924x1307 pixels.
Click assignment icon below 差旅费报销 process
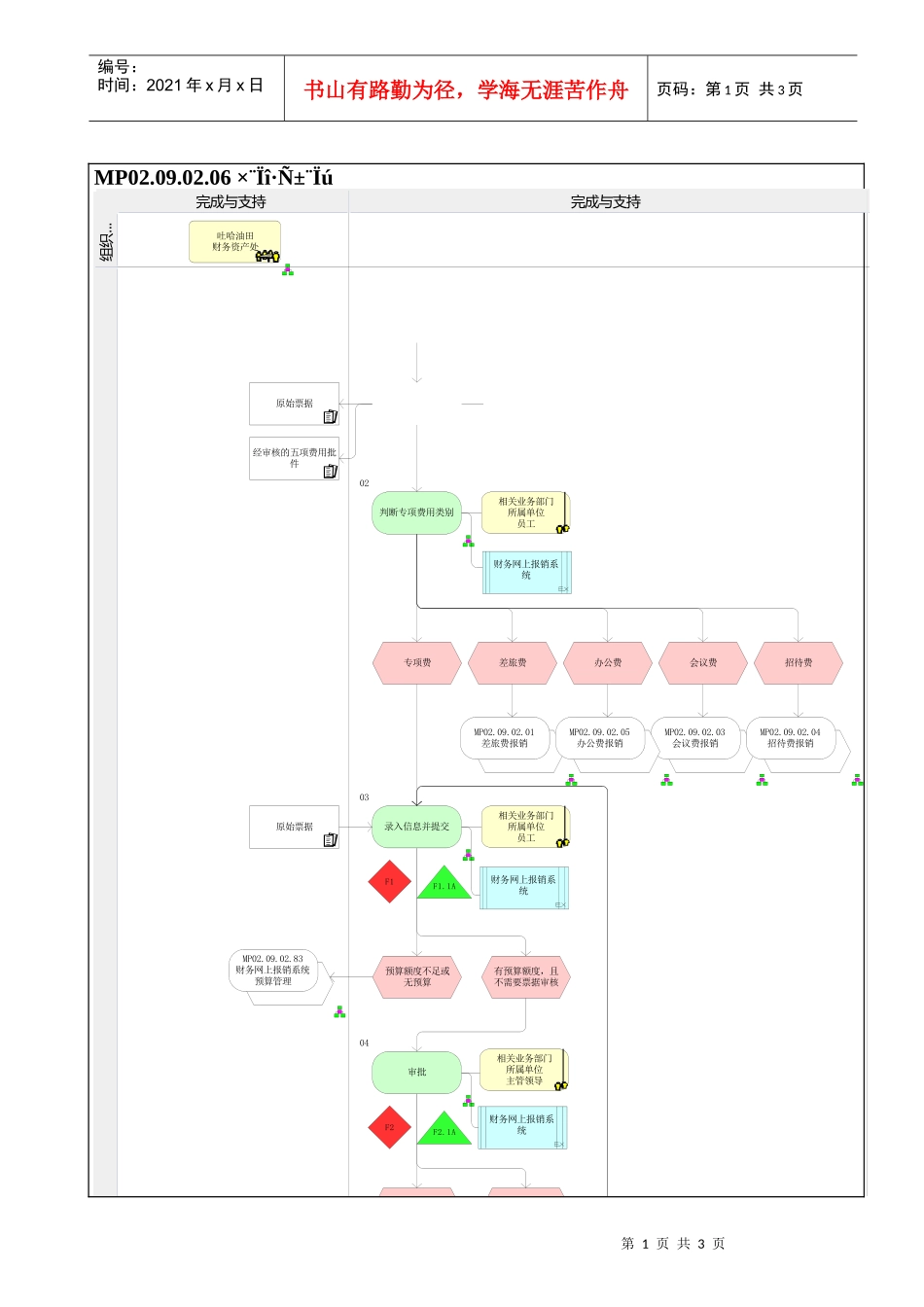pyautogui.click(x=571, y=780)
